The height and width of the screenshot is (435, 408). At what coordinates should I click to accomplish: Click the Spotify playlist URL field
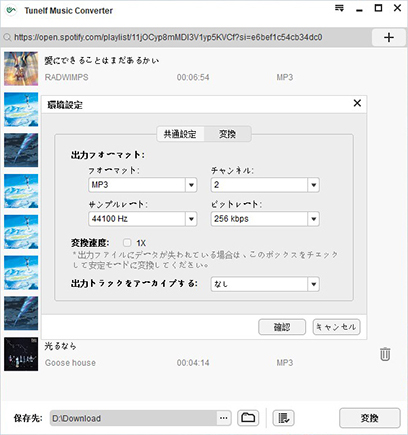tap(187, 37)
